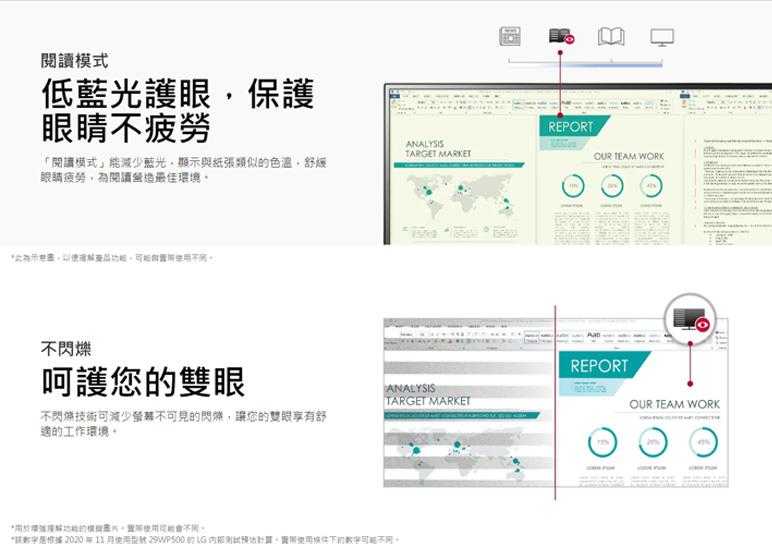Click the 呵護您的雙眼 headline
The width and height of the screenshot is (772, 558).
tap(142, 382)
